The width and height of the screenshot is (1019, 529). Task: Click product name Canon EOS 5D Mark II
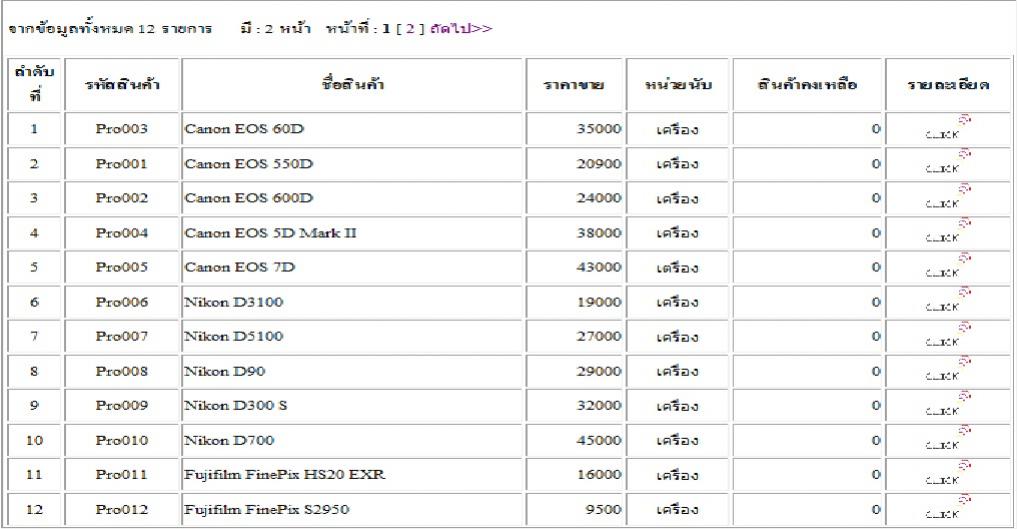270,233
